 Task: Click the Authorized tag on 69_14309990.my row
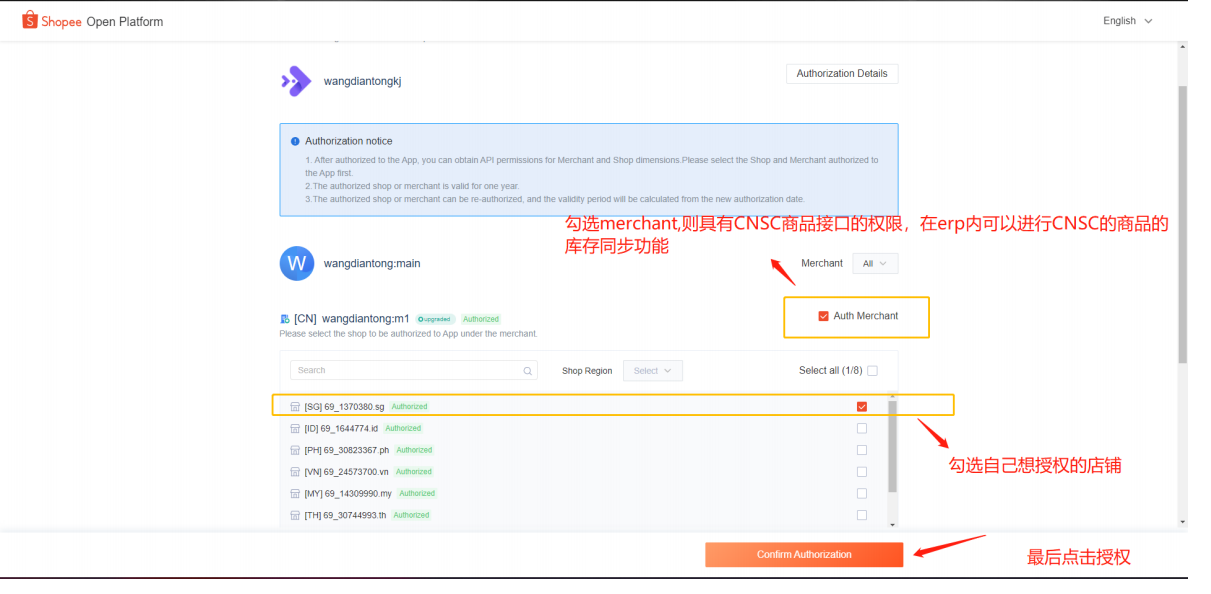click(x=417, y=494)
